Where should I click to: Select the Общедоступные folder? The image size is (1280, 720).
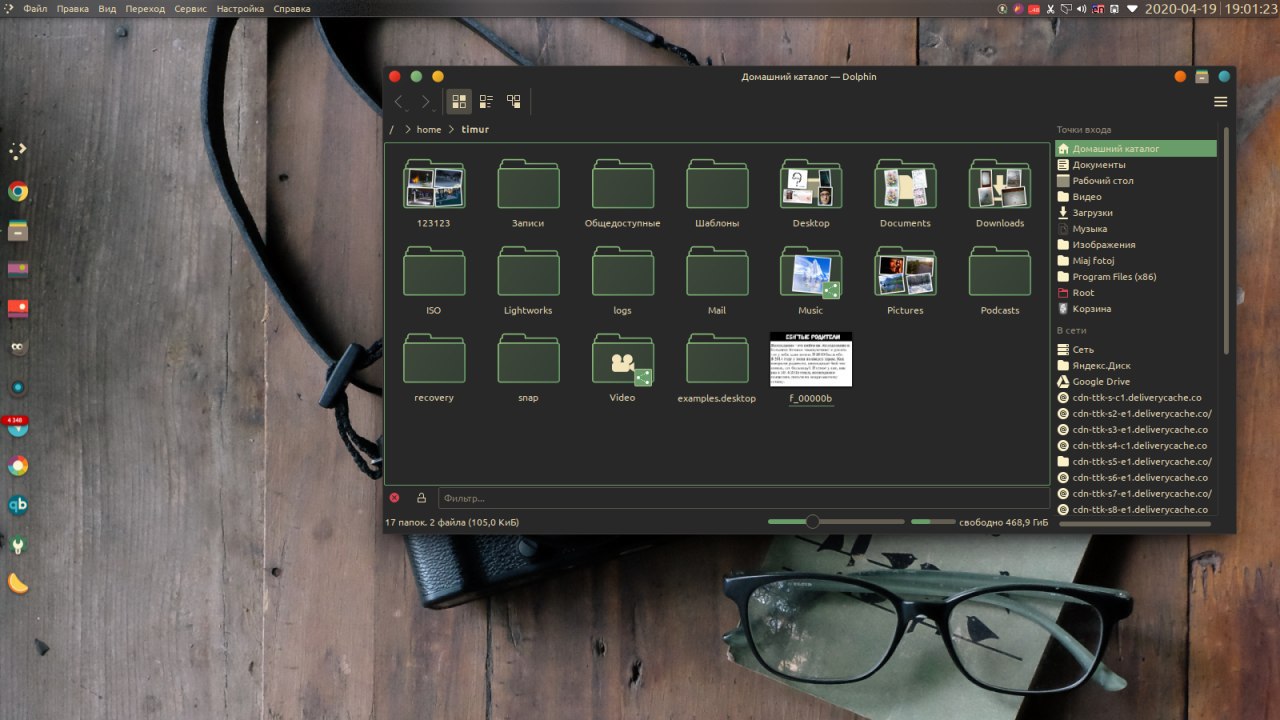622,193
